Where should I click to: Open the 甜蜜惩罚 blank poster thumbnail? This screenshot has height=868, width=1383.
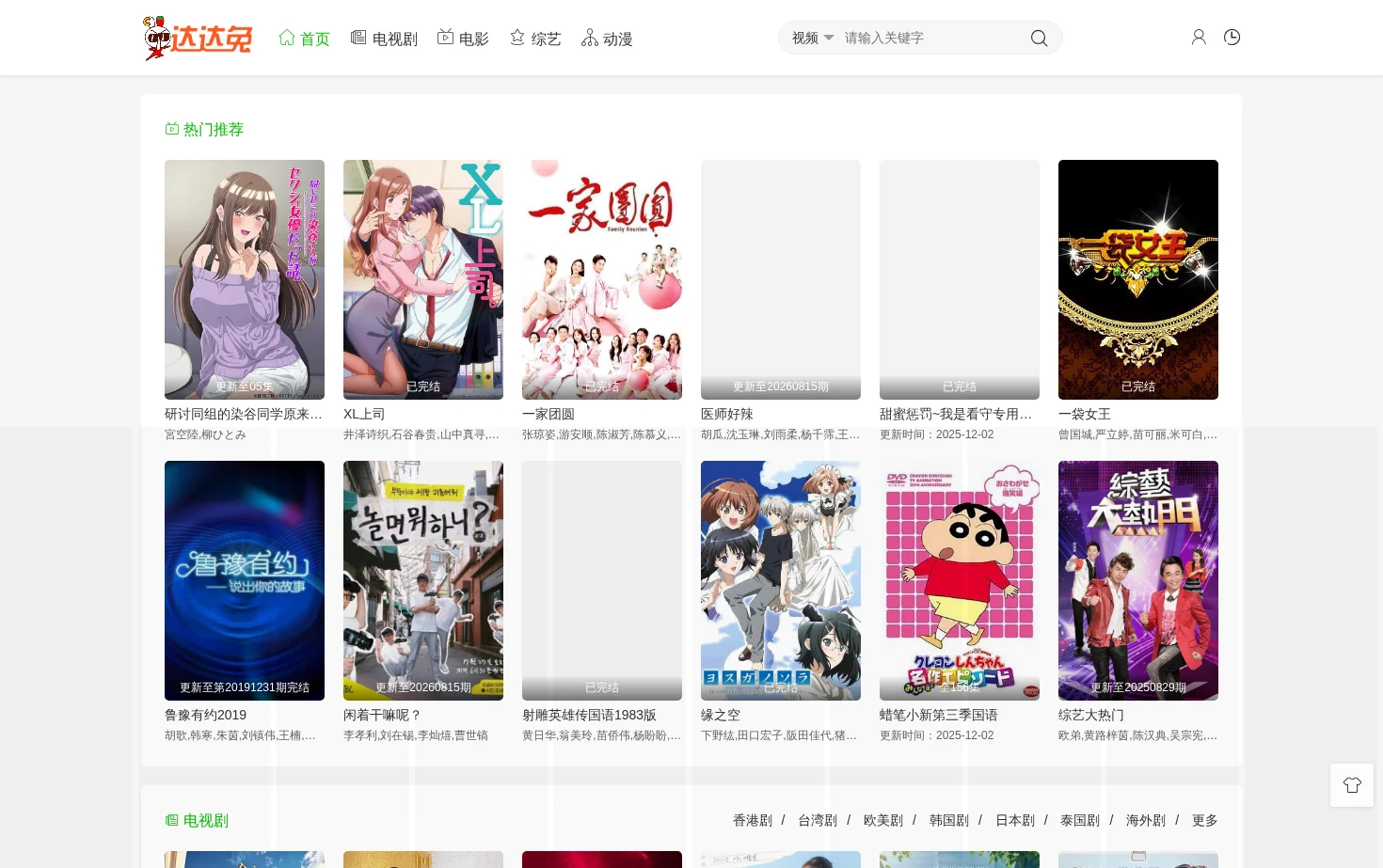(960, 279)
